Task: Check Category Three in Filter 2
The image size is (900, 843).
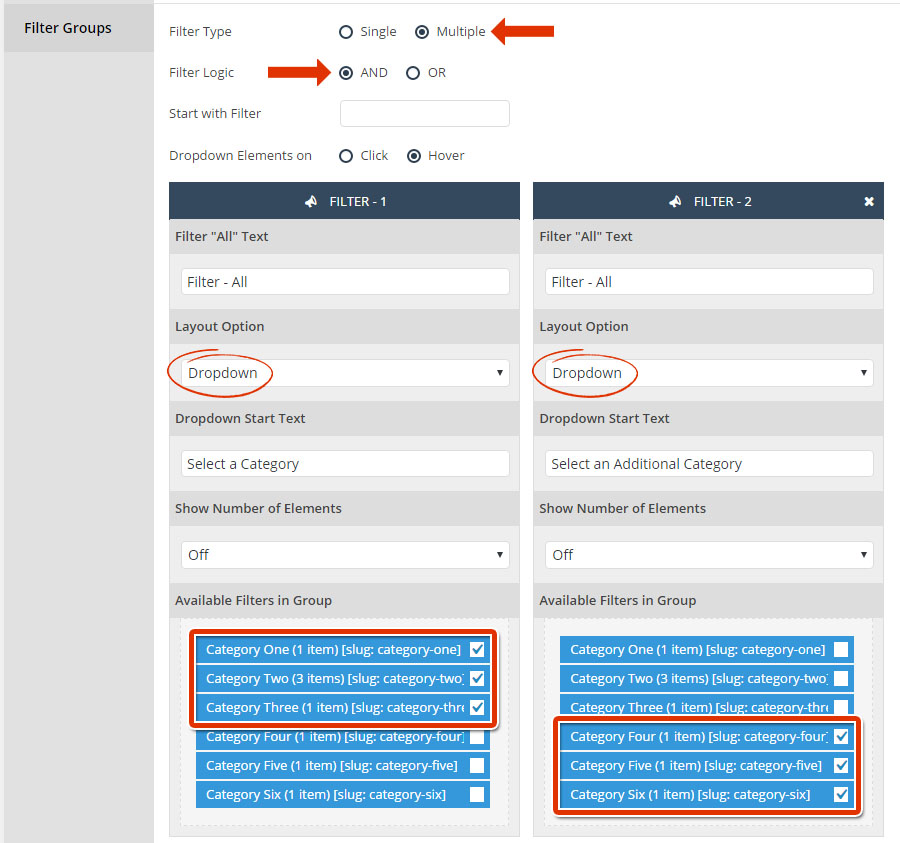Action: coord(841,706)
